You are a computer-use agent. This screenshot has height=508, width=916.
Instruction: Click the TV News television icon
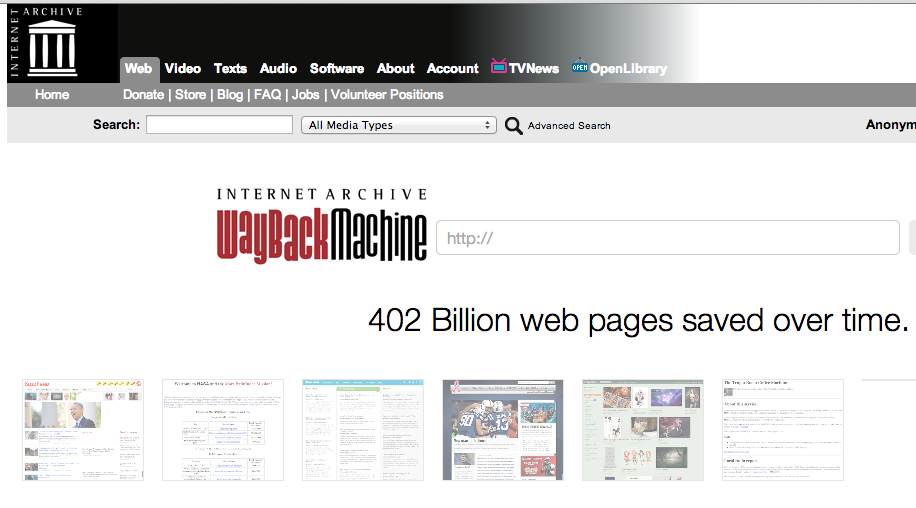498,66
